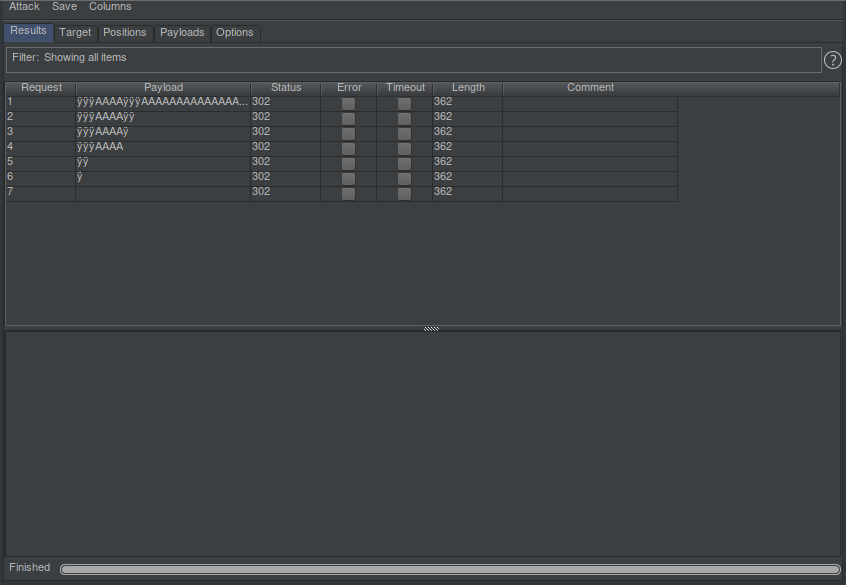Switch to the Positions tab
846x585 pixels.
click(125, 33)
